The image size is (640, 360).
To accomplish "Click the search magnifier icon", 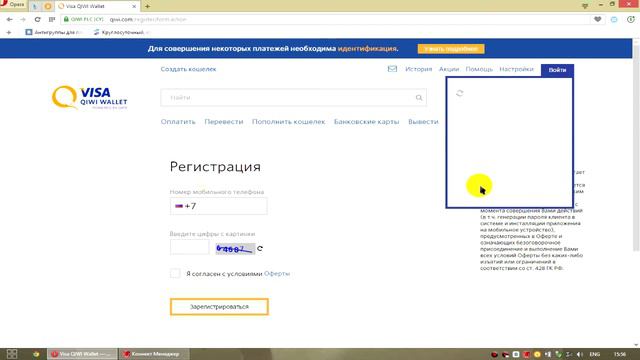I will [x=419, y=98].
